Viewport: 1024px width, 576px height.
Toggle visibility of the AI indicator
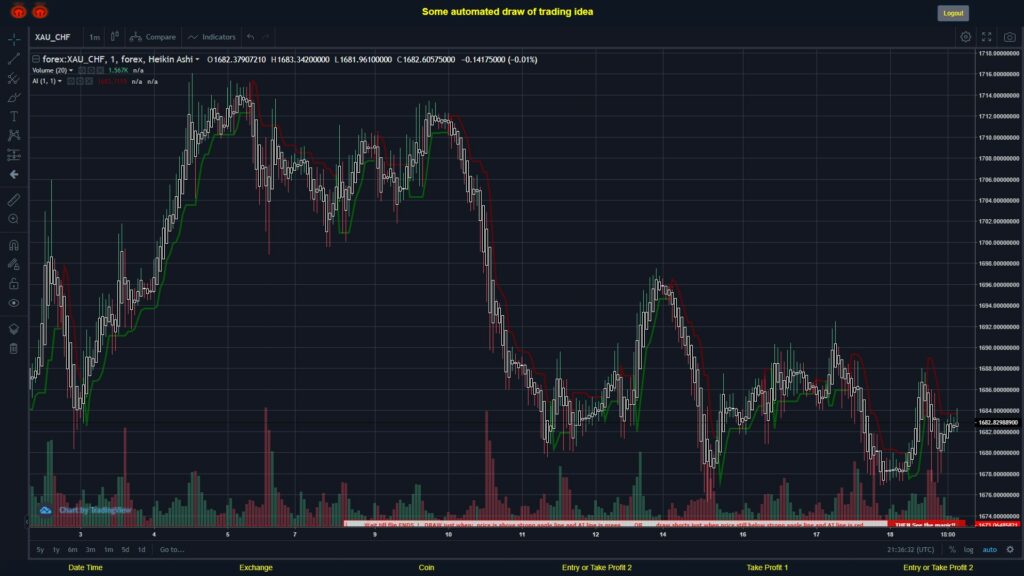click(71, 82)
